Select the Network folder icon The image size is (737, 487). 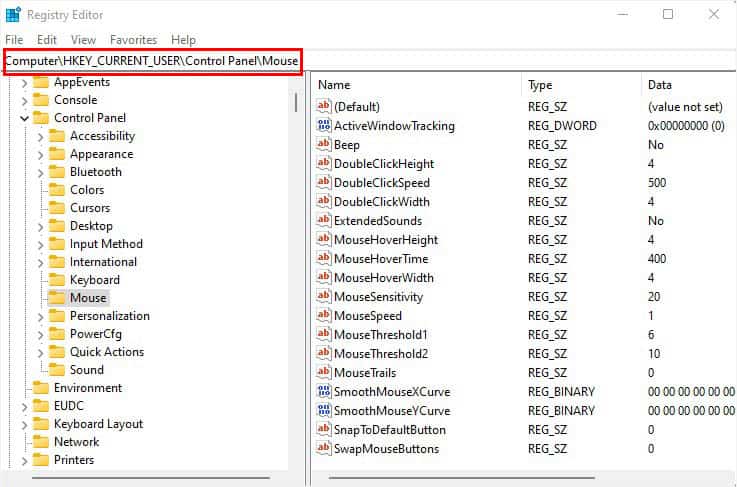[x=41, y=442]
